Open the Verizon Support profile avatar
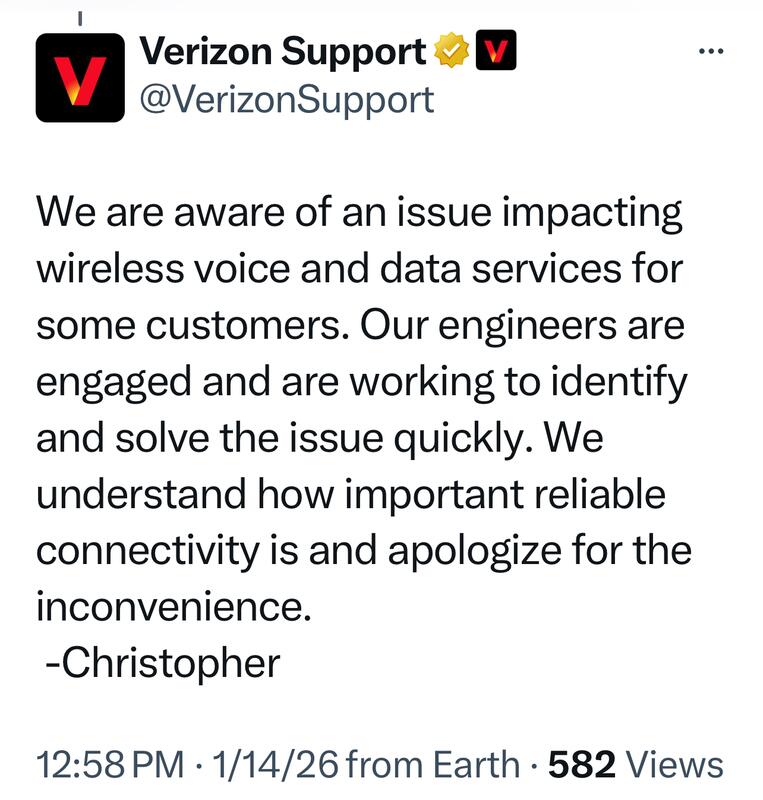 coord(80,76)
